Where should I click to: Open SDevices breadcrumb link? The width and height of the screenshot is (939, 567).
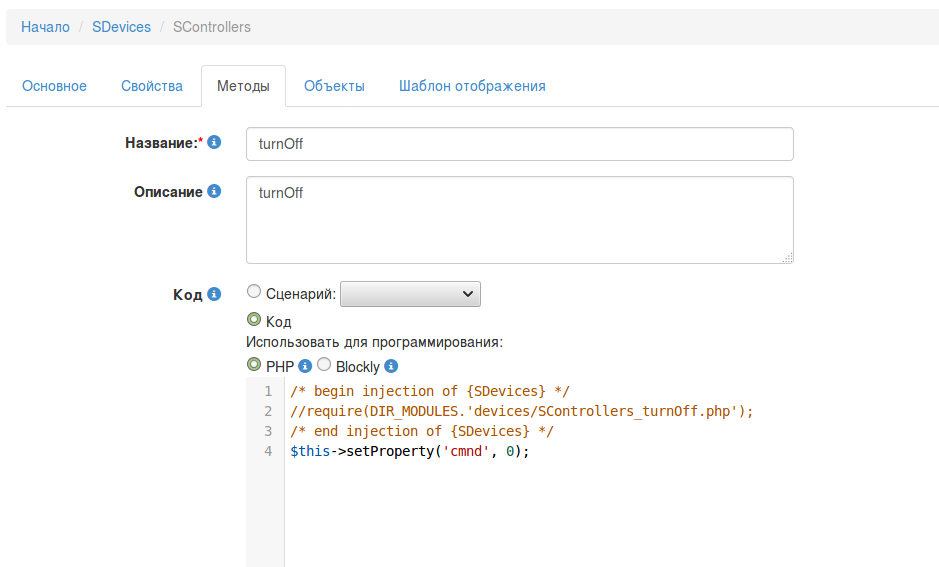click(121, 27)
